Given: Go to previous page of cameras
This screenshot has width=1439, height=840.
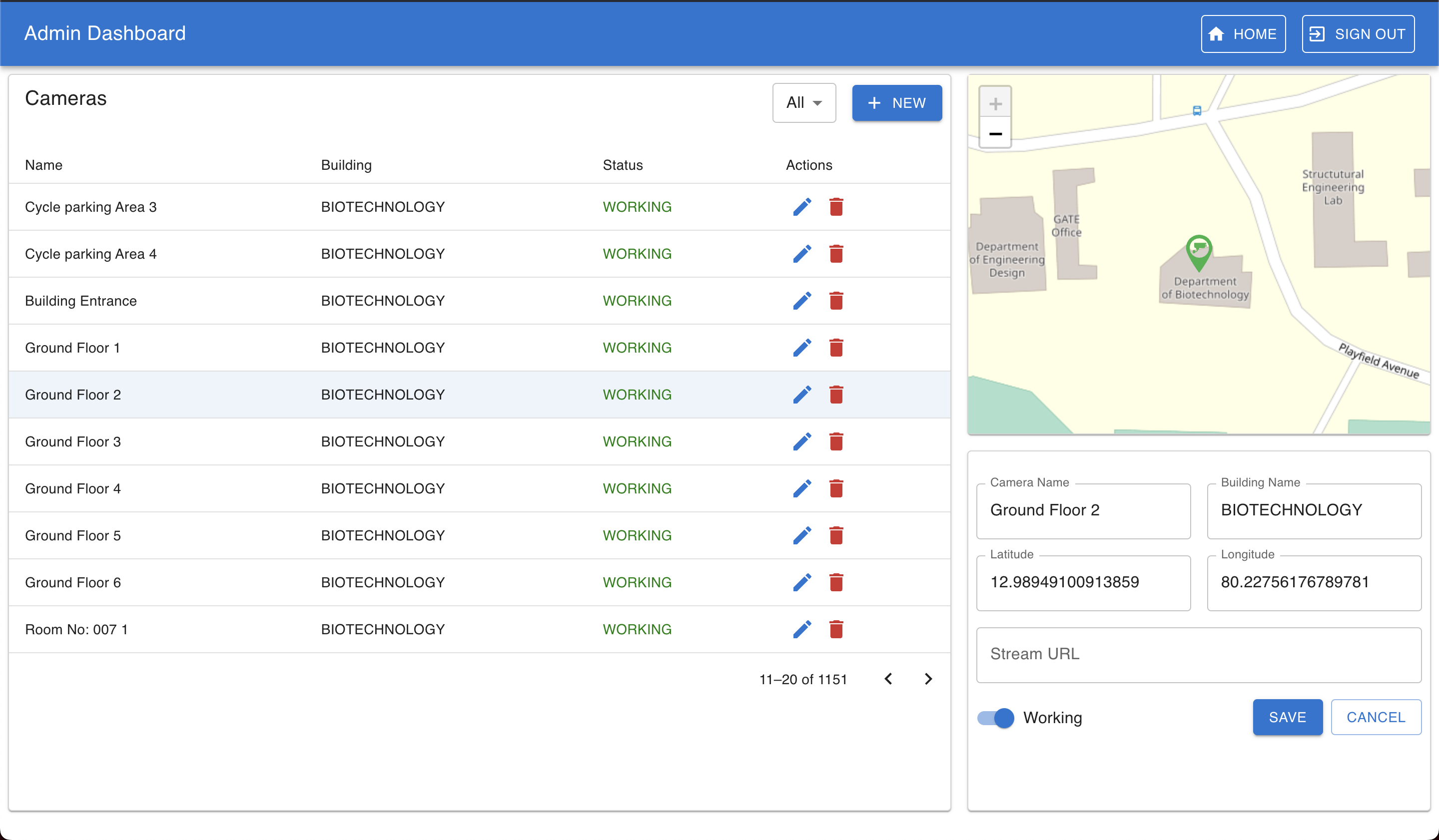Looking at the screenshot, I should tap(888, 679).
